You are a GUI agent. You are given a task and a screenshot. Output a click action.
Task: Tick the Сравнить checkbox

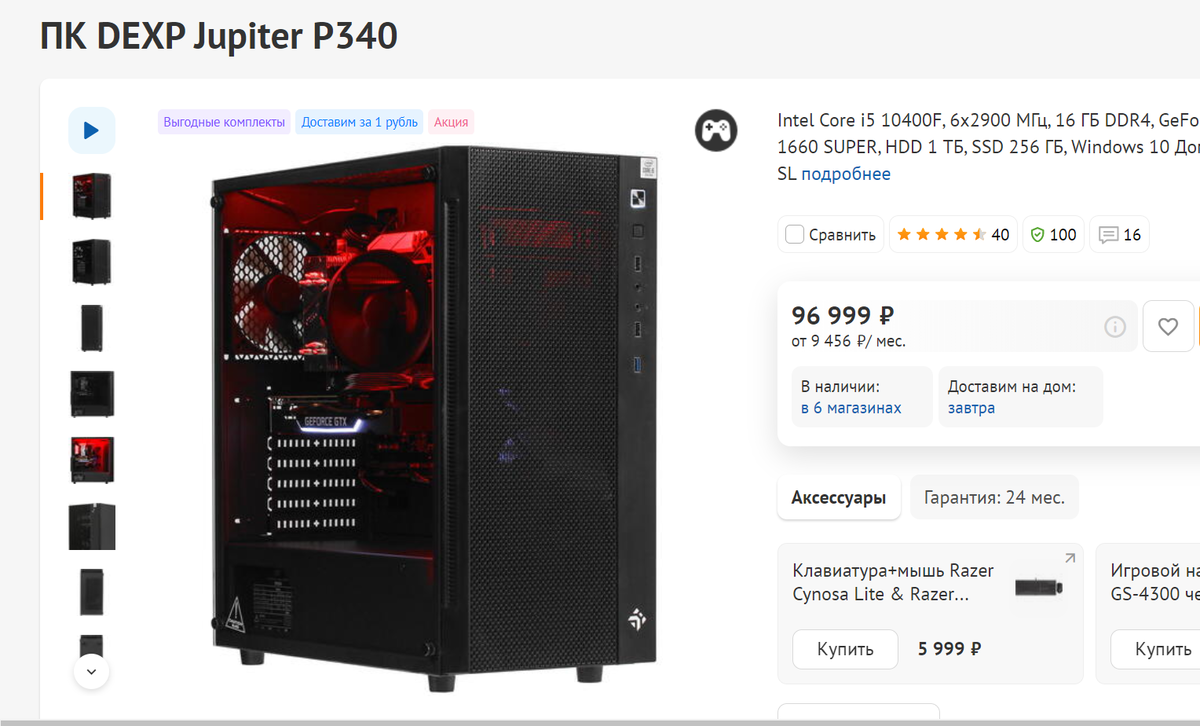tap(795, 235)
